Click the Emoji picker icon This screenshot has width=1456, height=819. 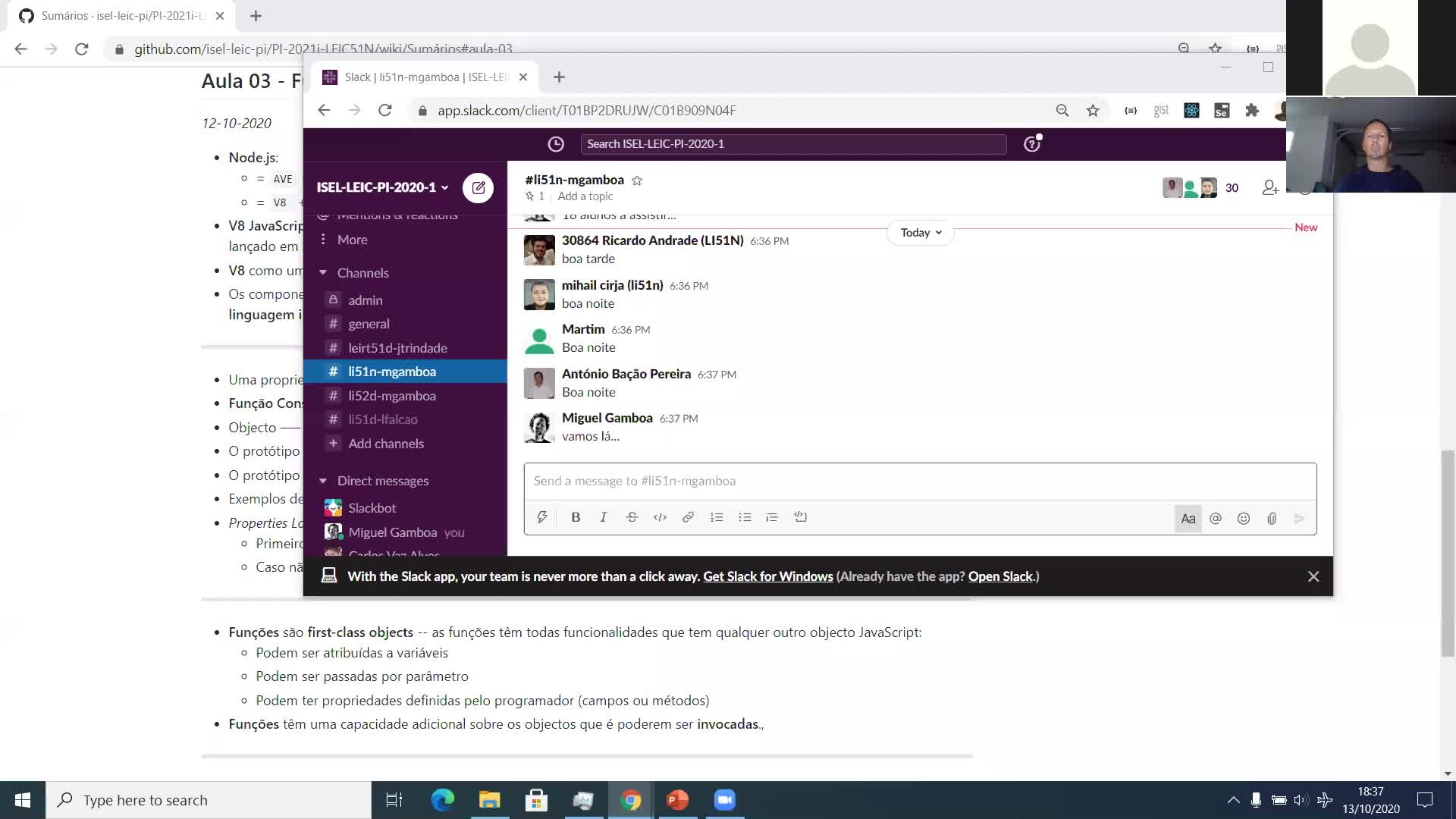(1244, 518)
